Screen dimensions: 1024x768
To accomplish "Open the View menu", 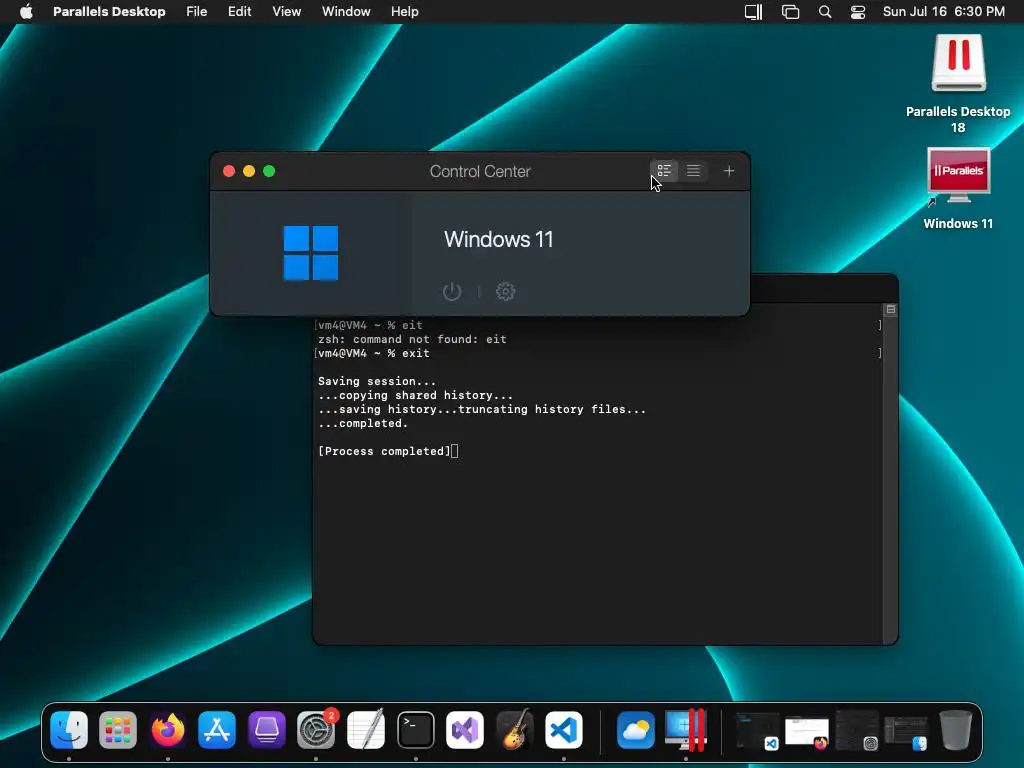I will click(287, 12).
